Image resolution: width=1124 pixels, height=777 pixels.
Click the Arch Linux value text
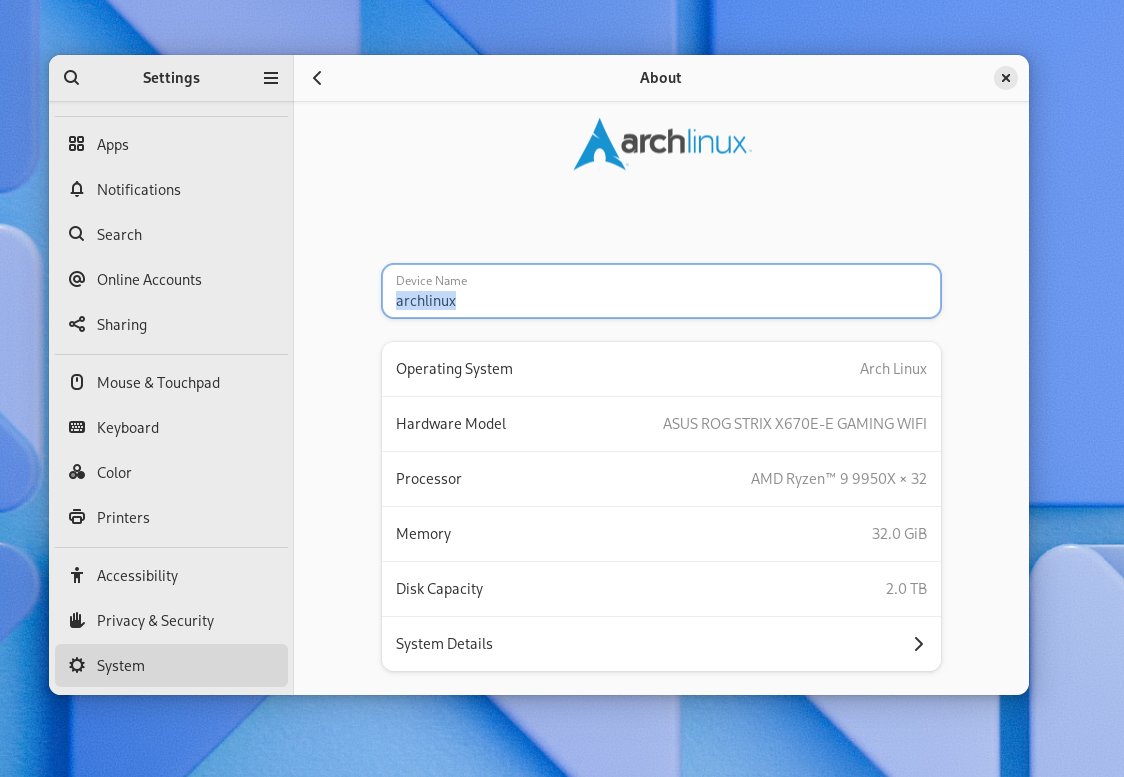click(893, 368)
